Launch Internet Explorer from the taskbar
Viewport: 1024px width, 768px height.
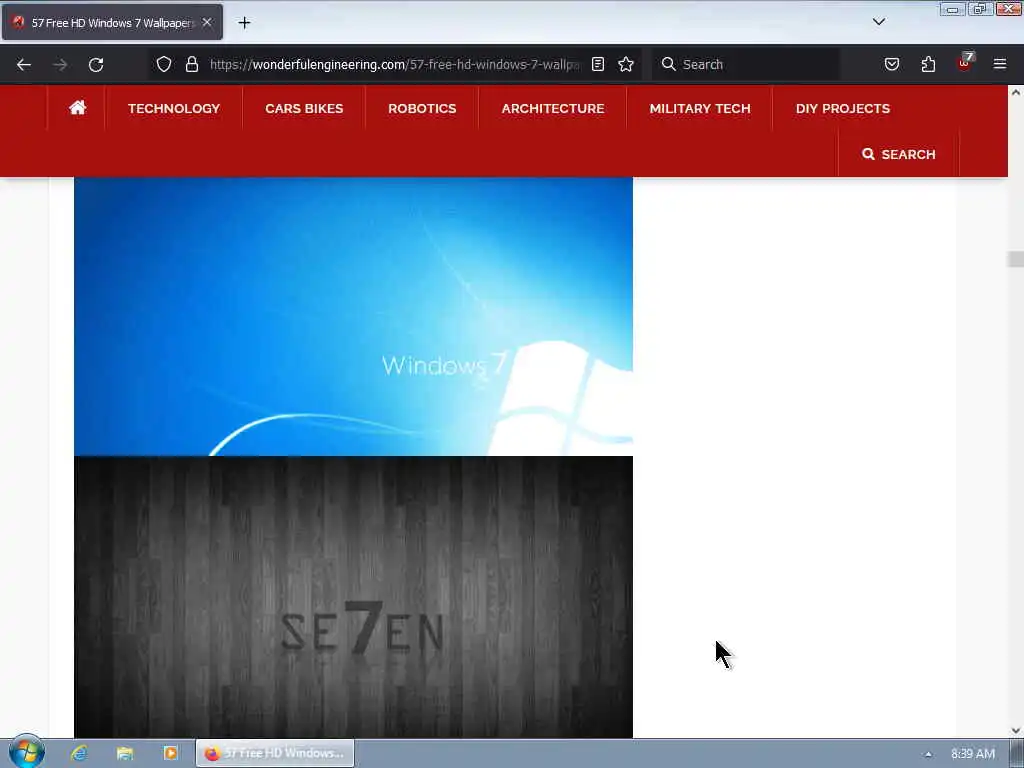click(80, 753)
